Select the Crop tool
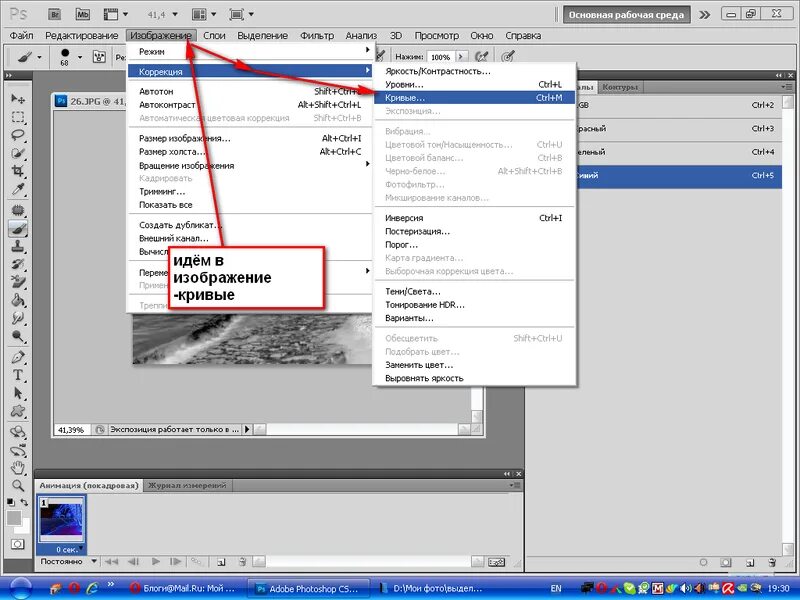The image size is (800, 600). 18,171
